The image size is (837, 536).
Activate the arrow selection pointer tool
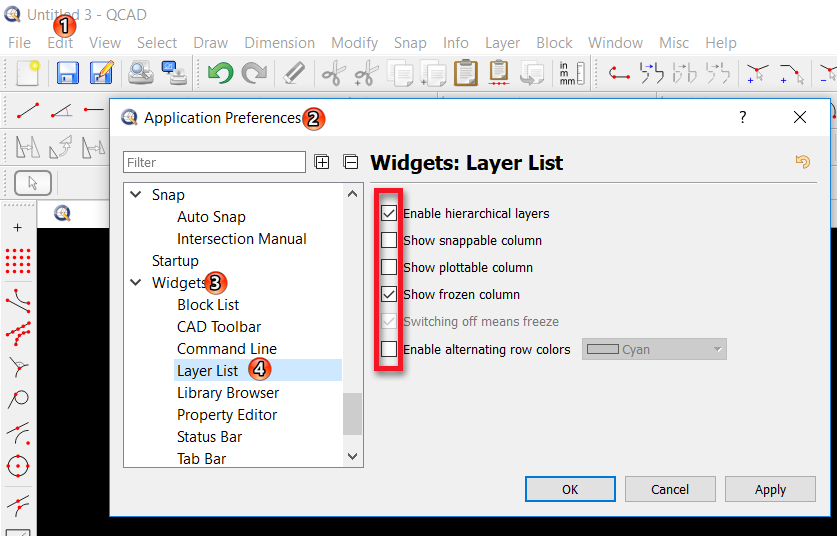point(33,183)
